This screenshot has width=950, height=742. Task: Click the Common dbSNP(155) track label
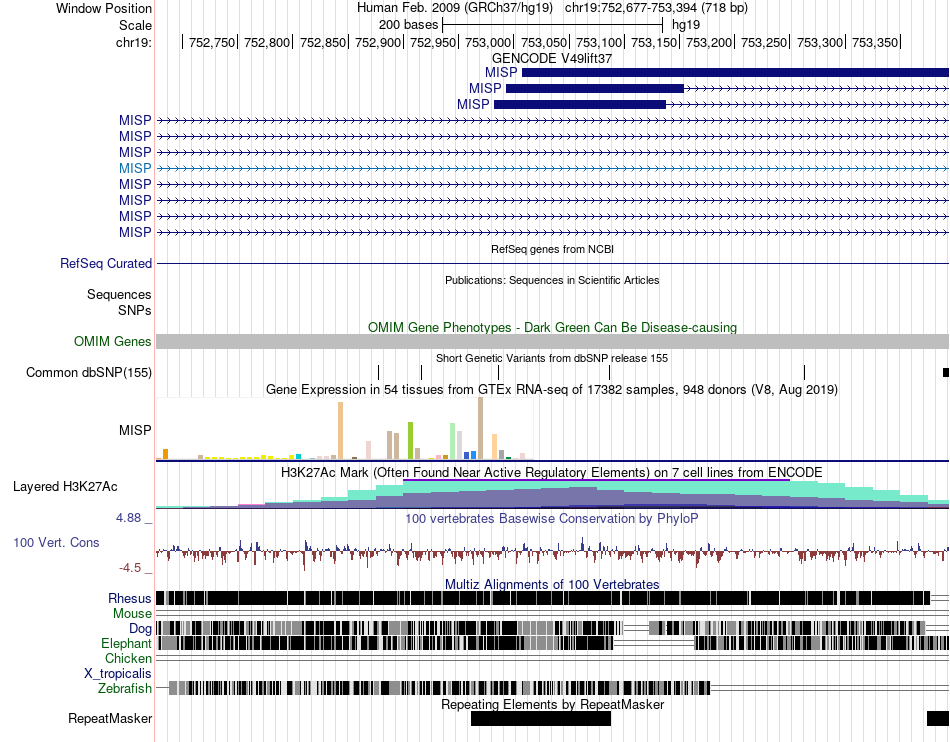[x=88, y=373]
